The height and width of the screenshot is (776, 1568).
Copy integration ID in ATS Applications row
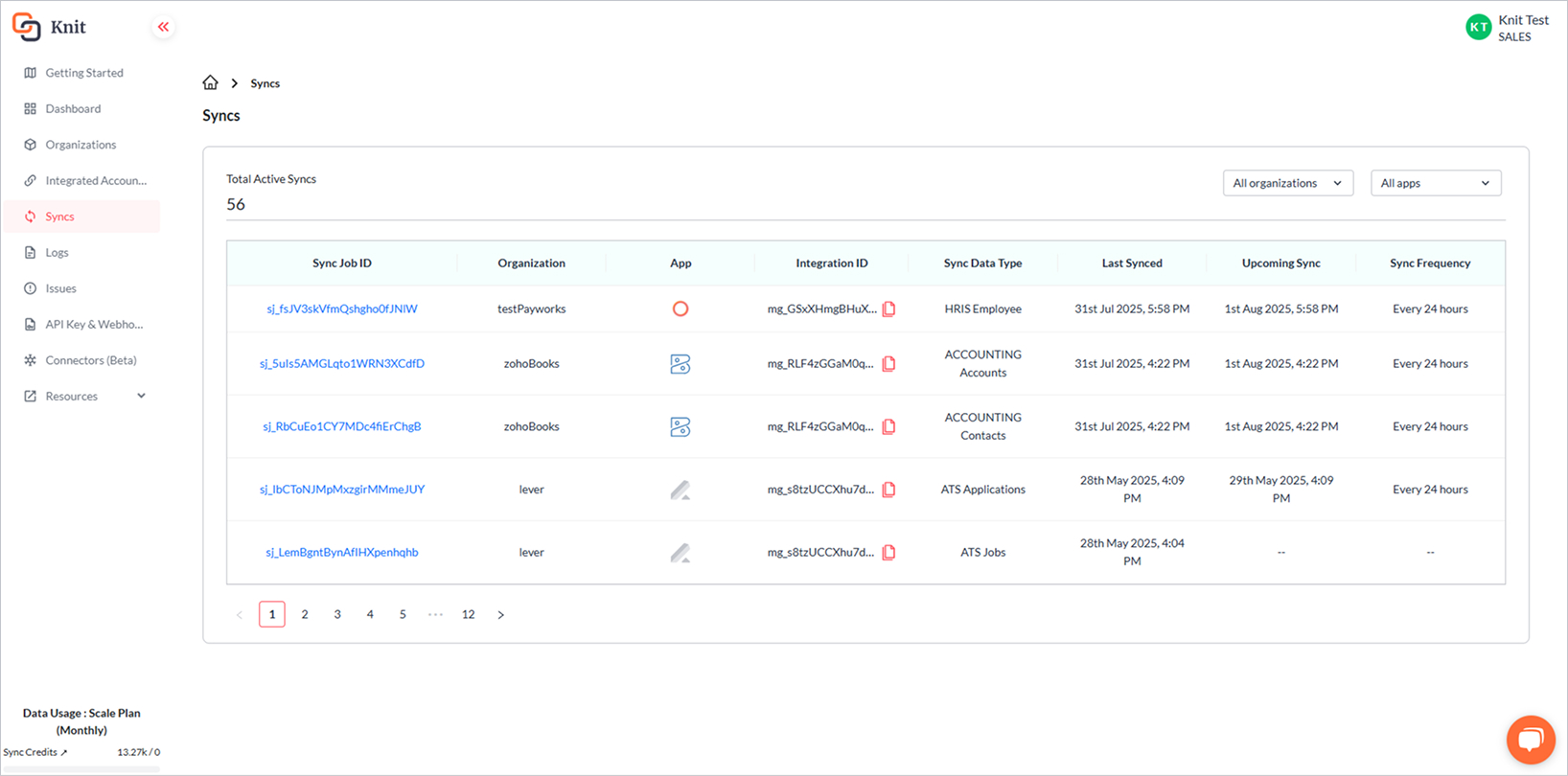[x=888, y=489]
